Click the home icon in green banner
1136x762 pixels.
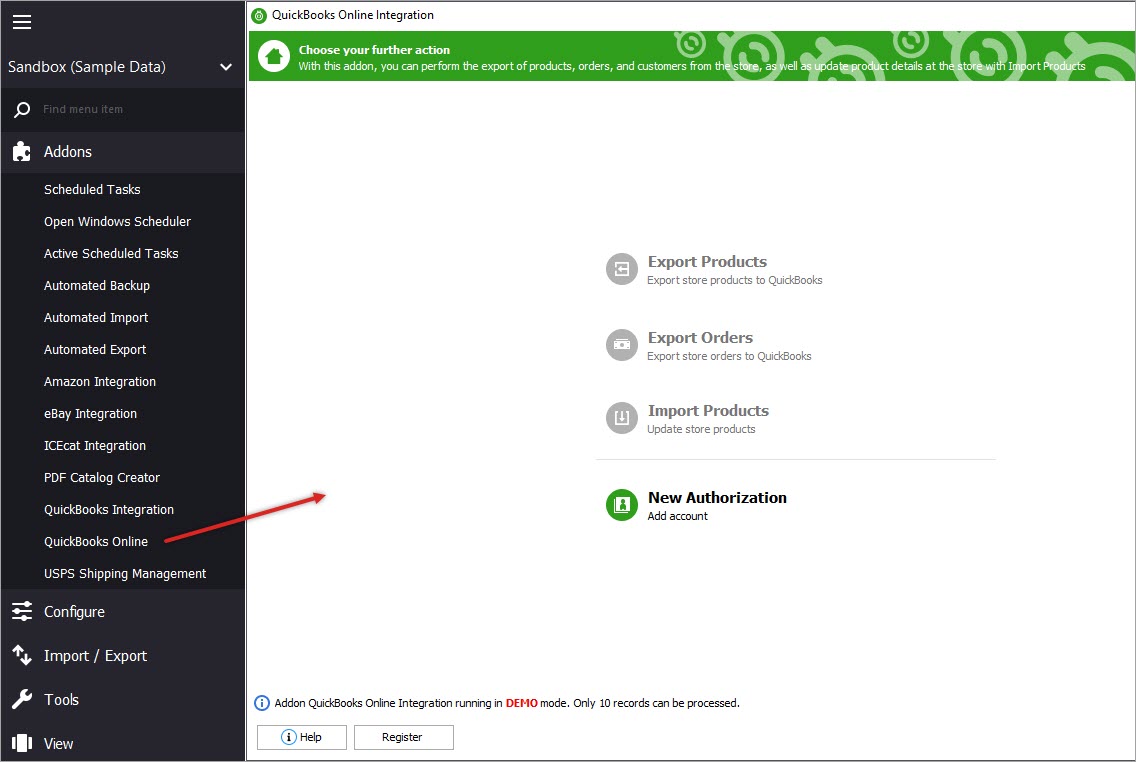tap(274, 56)
